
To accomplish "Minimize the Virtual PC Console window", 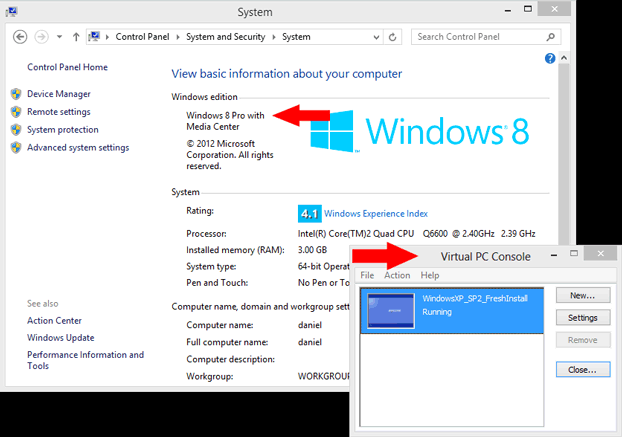I will coord(554,254).
